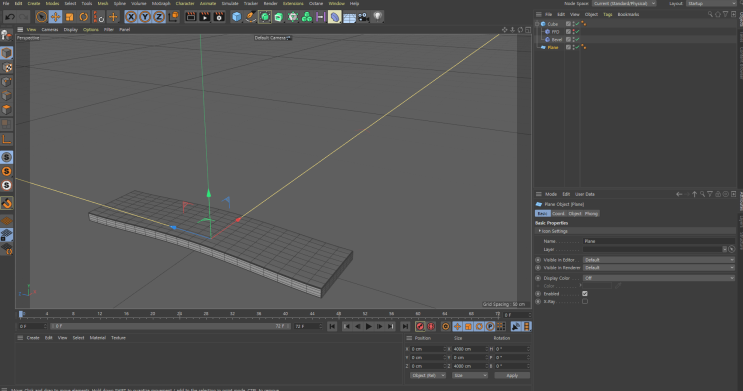Click the Size X field showing 4000 cm
Viewport: 743px width, 391px height.
pos(470,349)
